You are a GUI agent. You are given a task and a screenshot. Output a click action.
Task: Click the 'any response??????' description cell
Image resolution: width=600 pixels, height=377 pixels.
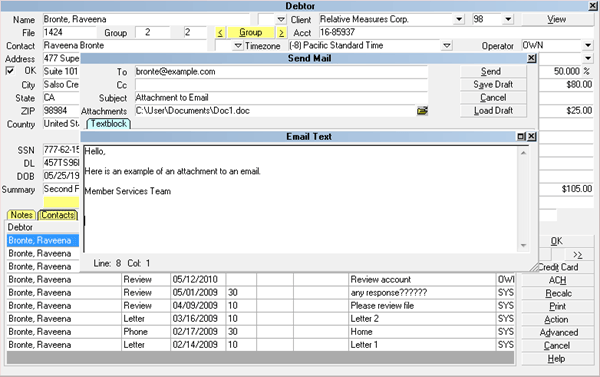click(x=422, y=293)
